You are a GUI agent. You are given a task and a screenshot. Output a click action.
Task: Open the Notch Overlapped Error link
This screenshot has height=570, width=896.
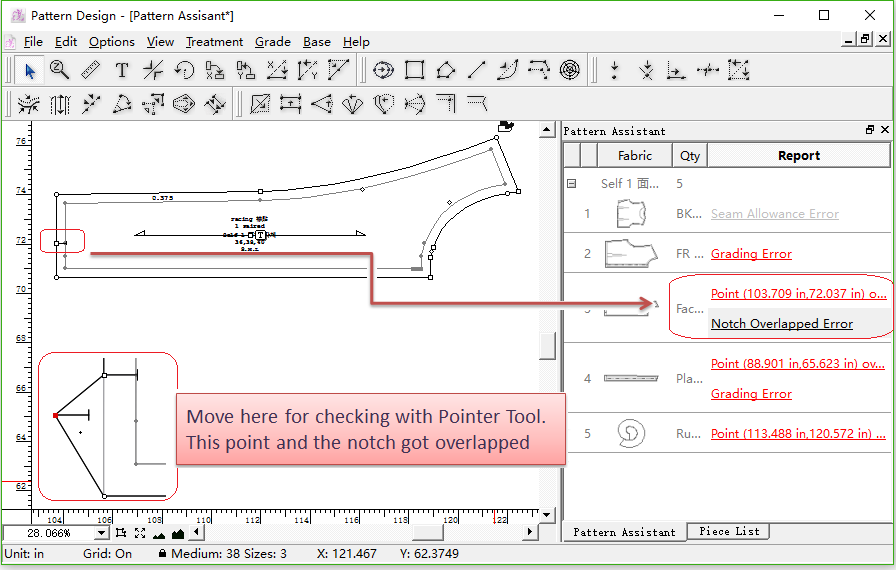781,324
